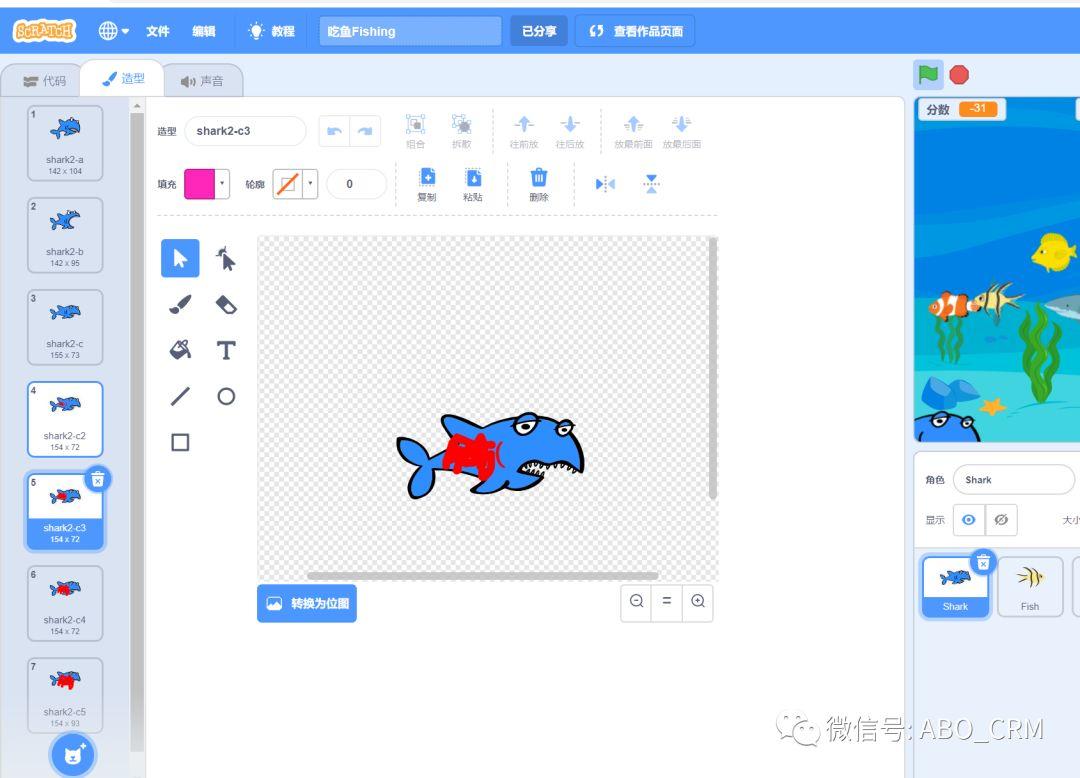Click the Scratch logo
This screenshot has width=1080, height=778.
point(44,31)
